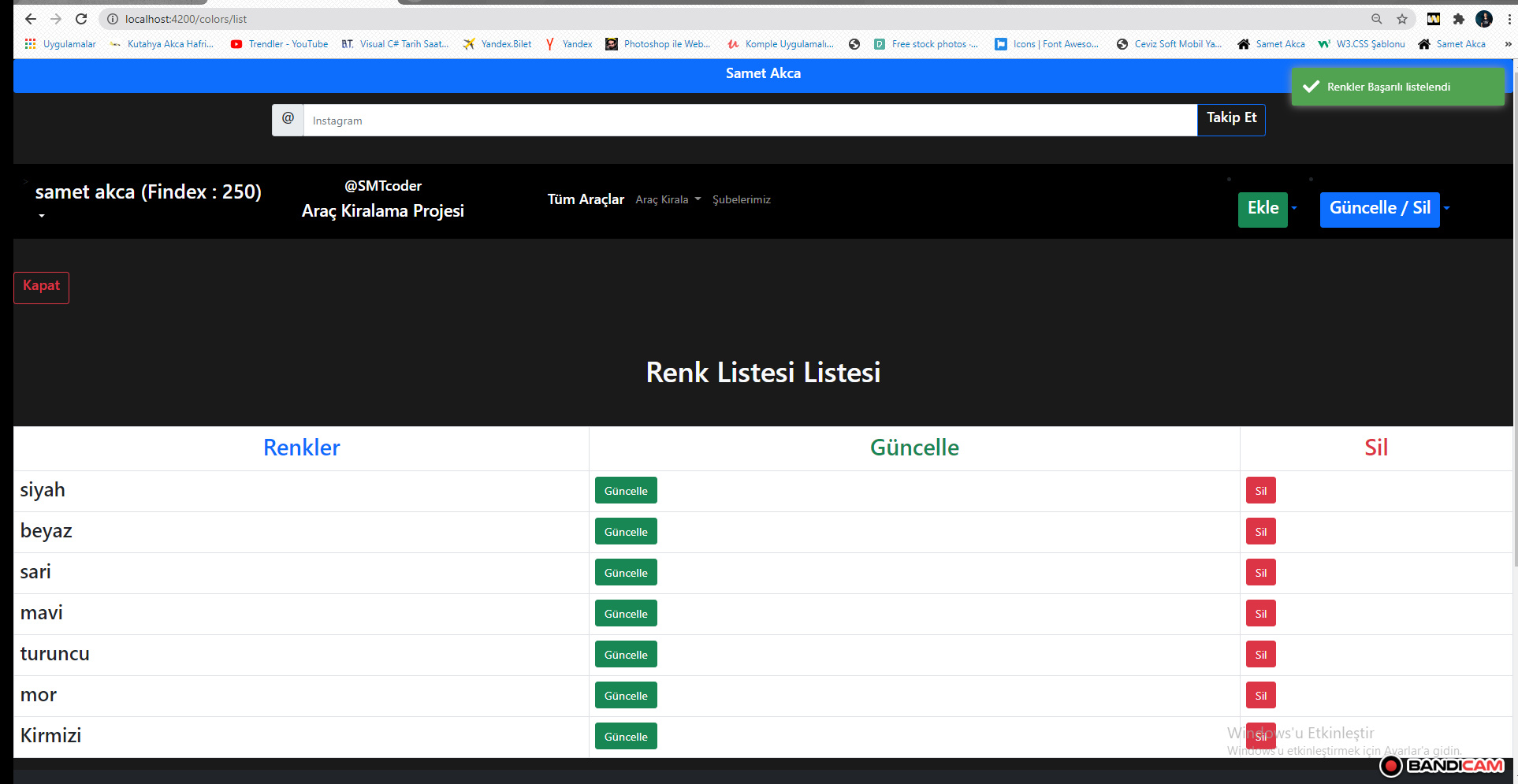
Task: Open the Photoshop ile Web bookmark icon
Action: point(612,44)
